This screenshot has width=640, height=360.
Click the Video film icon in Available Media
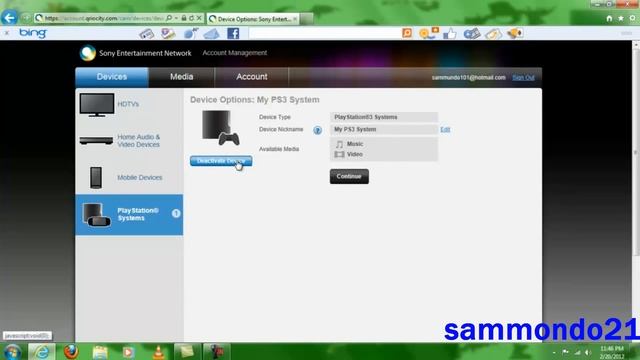(339, 154)
